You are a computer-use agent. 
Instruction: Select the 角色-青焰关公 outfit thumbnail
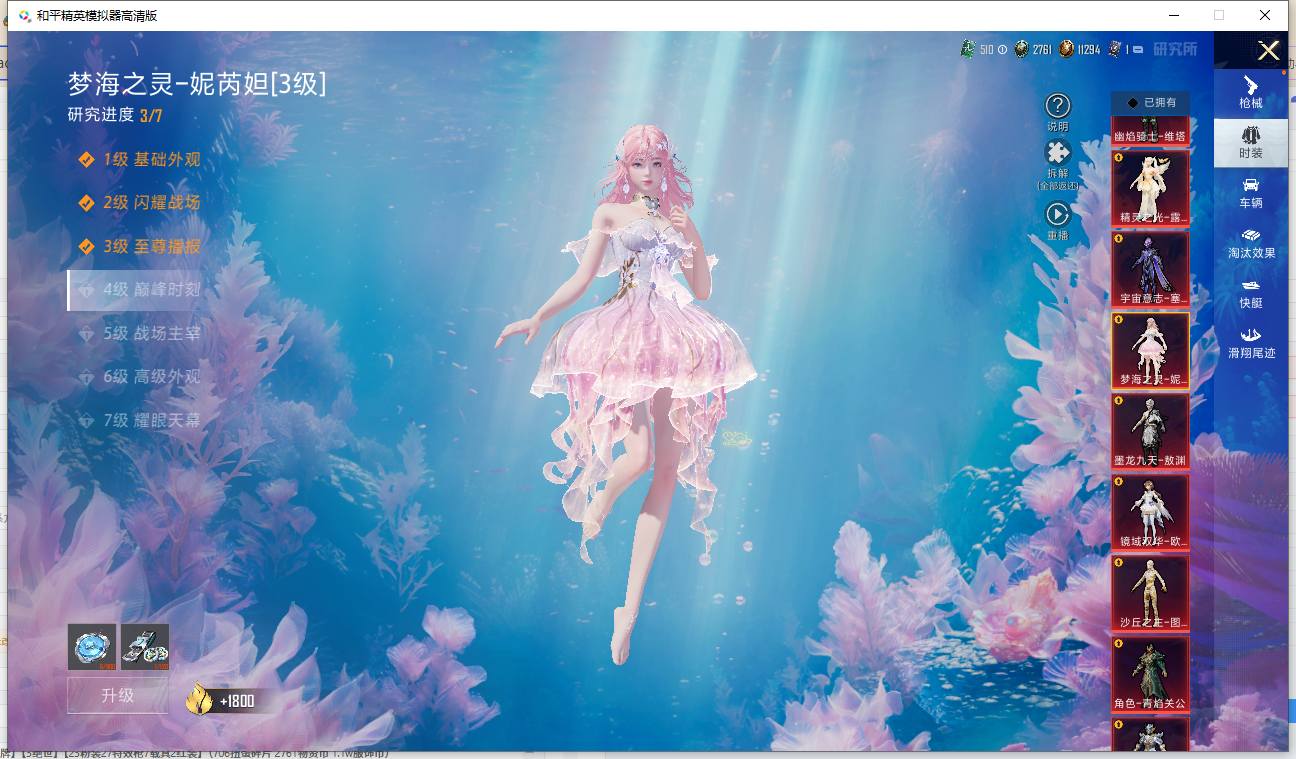click(1151, 675)
